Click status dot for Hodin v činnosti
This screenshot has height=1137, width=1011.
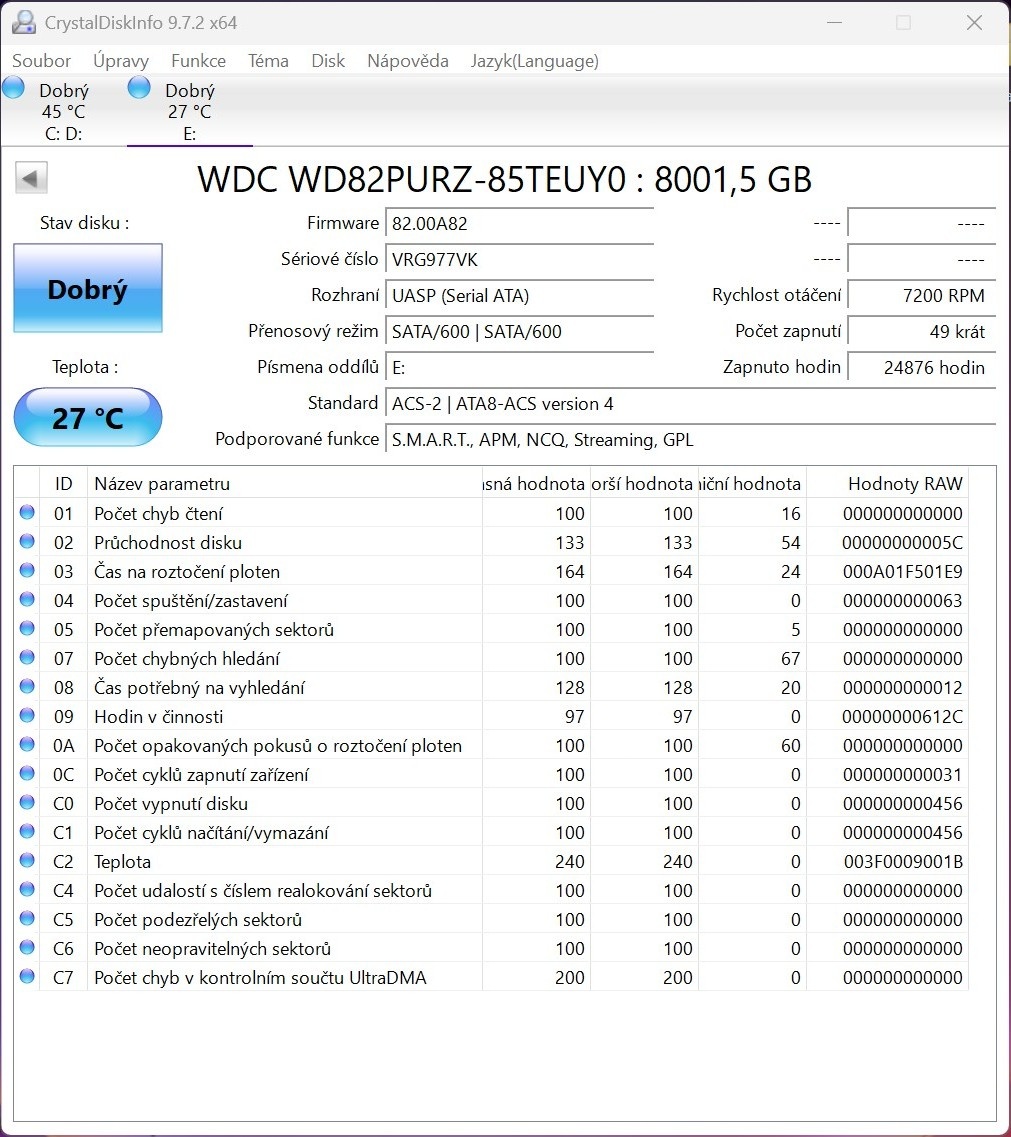click(x=27, y=715)
